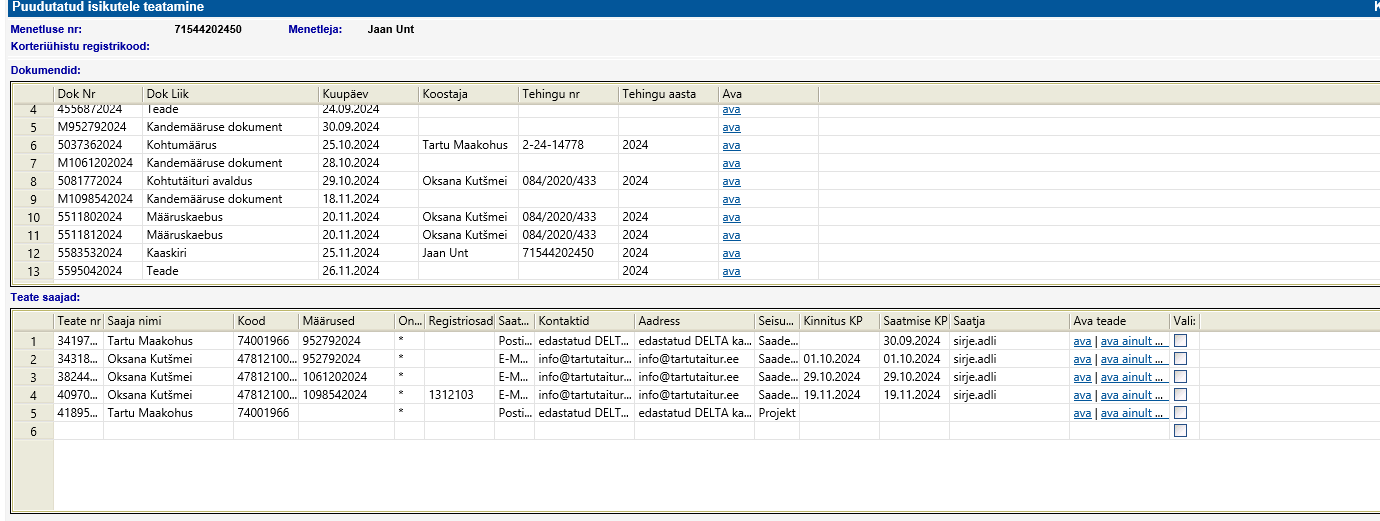Open 'ava' notice link for notice 41895
Image resolution: width=1380 pixels, height=521 pixels.
tap(1082, 413)
